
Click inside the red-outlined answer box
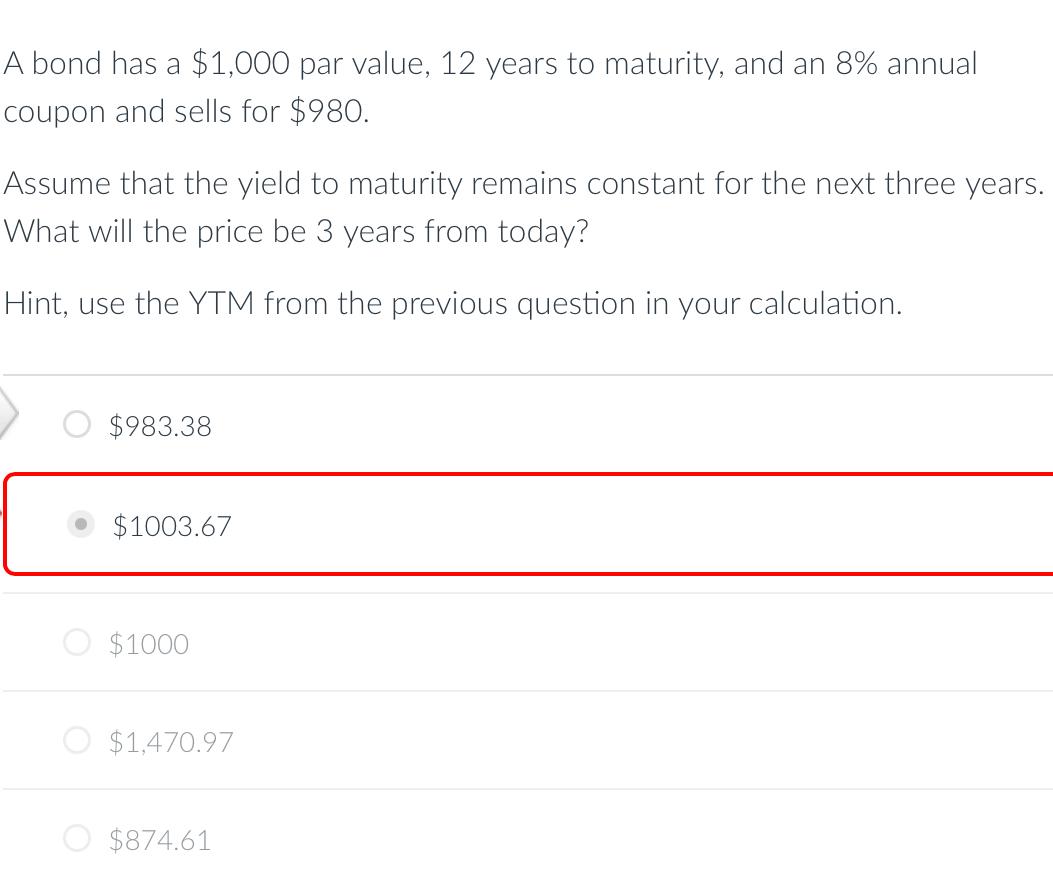[x=529, y=524]
